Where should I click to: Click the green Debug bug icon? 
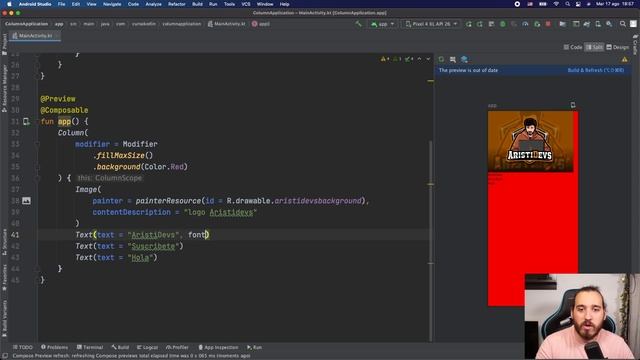click(503, 24)
